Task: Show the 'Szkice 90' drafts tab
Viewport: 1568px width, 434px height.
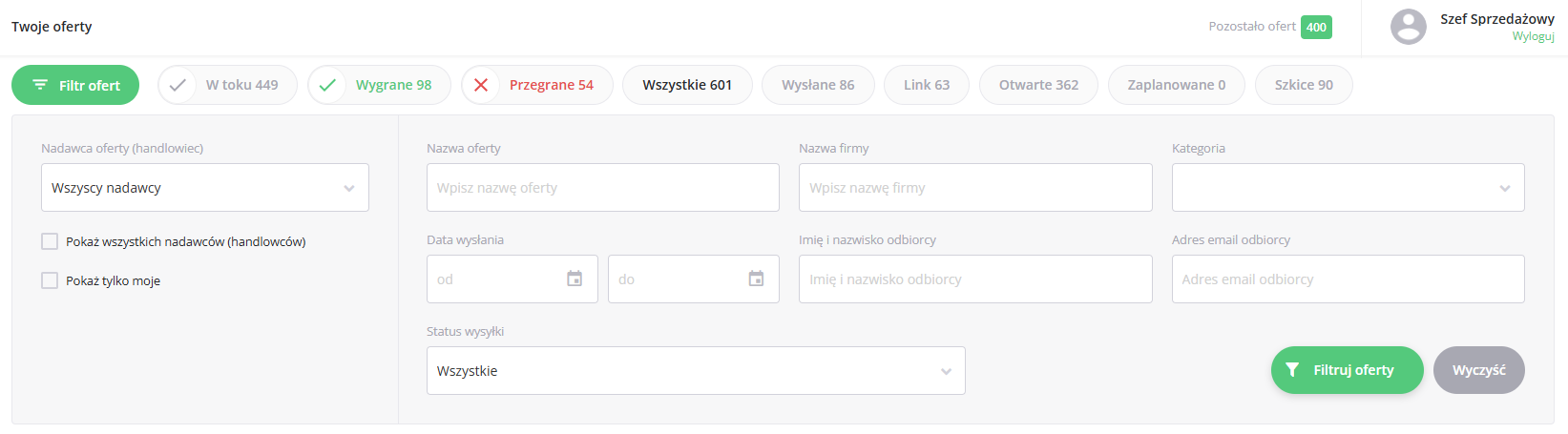Action: click(1304, 85)
